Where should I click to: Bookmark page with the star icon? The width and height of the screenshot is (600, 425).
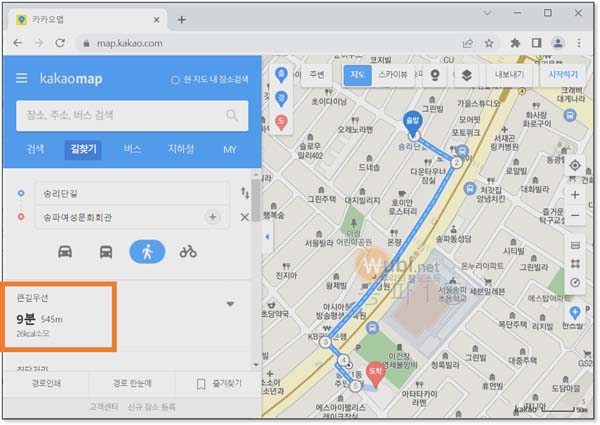[x=489, y=43]
